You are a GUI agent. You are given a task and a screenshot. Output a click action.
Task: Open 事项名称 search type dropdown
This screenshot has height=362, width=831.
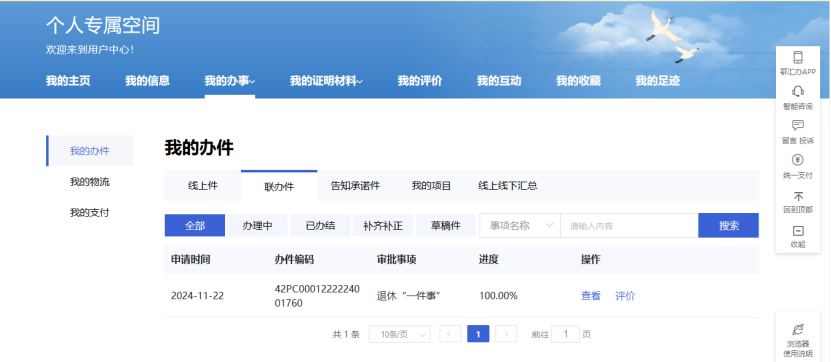[x=520, y=226]
